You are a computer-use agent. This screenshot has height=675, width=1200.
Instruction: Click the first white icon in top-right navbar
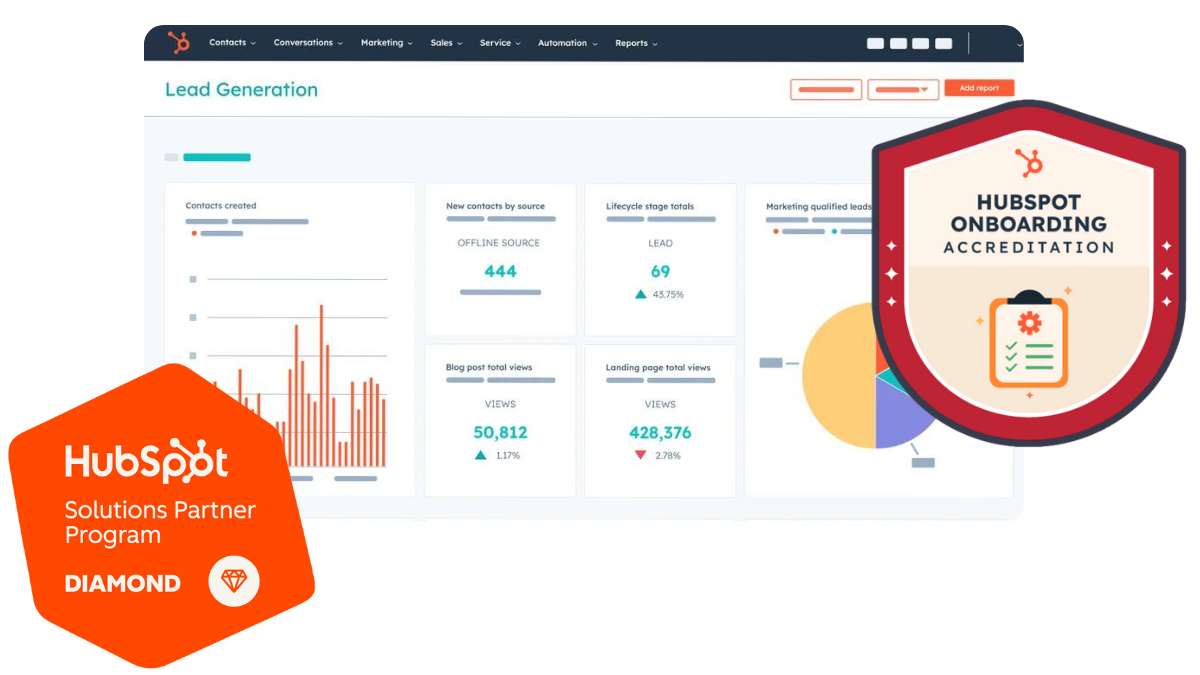(x=875, y=43)
